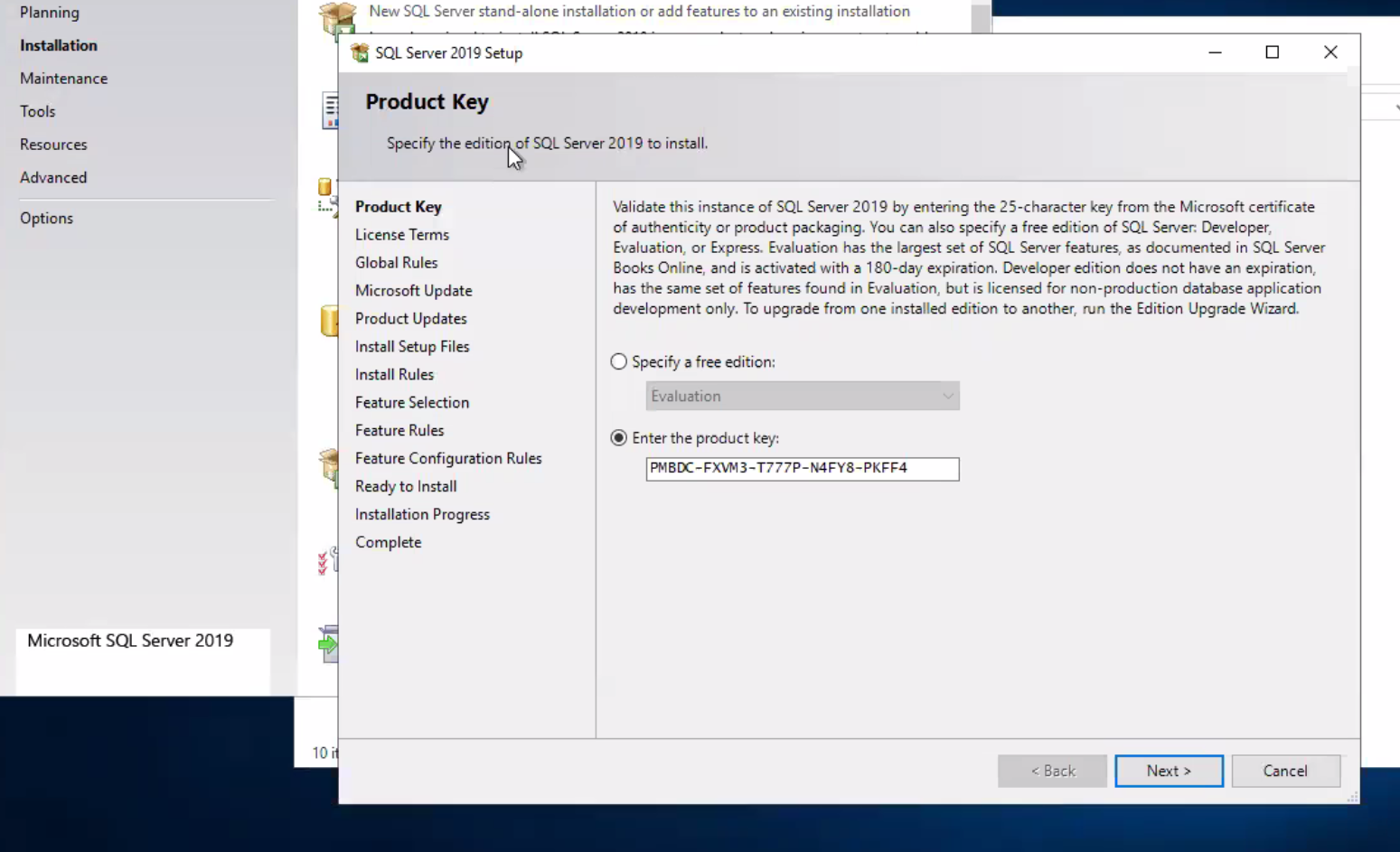Screen dimensions: 1400x852
Task: Click the green arrow installation icon at the bottom
Action: point(329,643)
